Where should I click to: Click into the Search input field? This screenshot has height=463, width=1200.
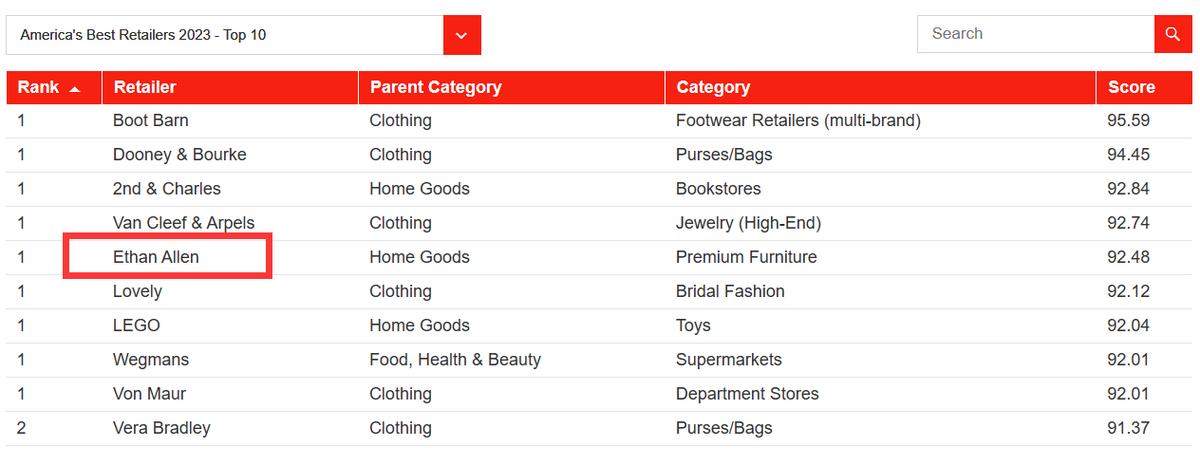(1035, 34)
